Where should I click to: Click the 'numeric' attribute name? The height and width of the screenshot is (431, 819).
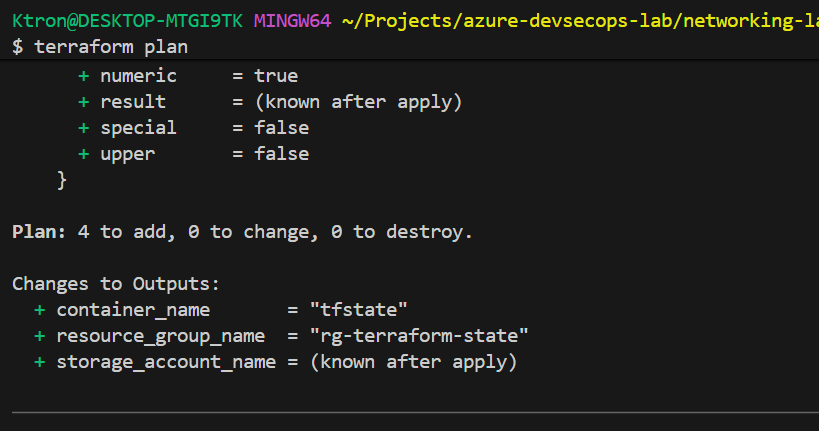tap(138, 76)
